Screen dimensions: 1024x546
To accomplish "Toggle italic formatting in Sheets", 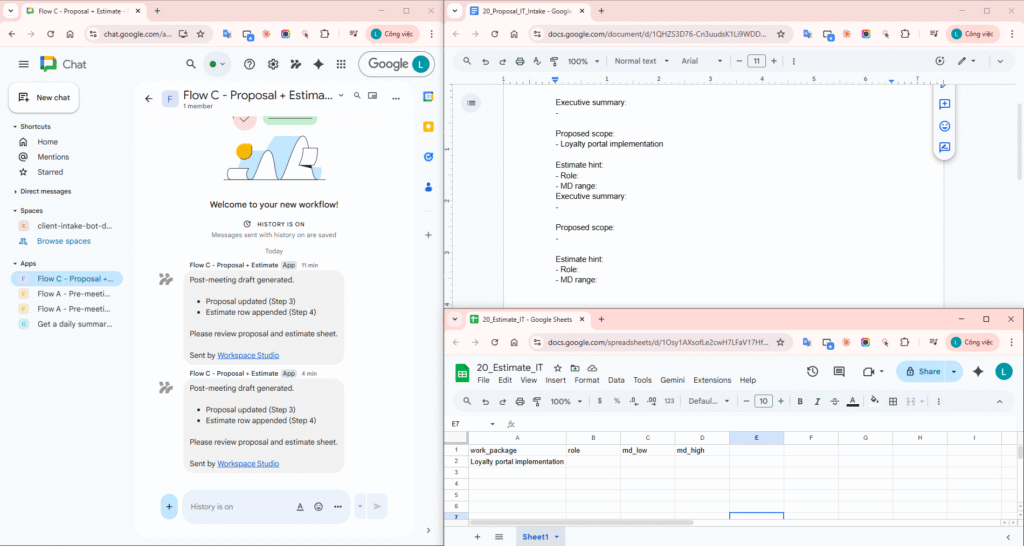I will [x=817, y=401].
